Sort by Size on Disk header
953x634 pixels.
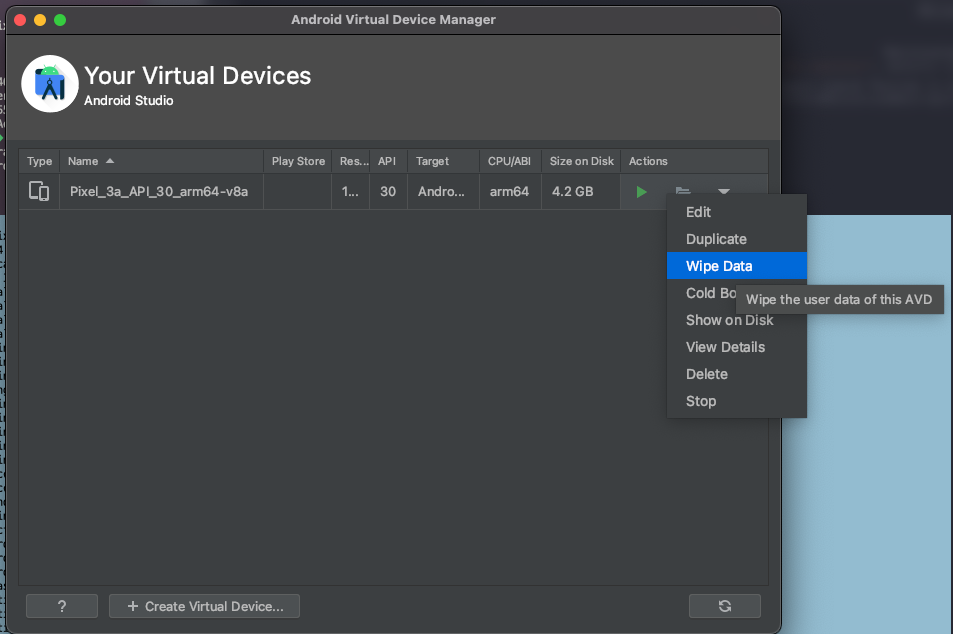point(581,161)
